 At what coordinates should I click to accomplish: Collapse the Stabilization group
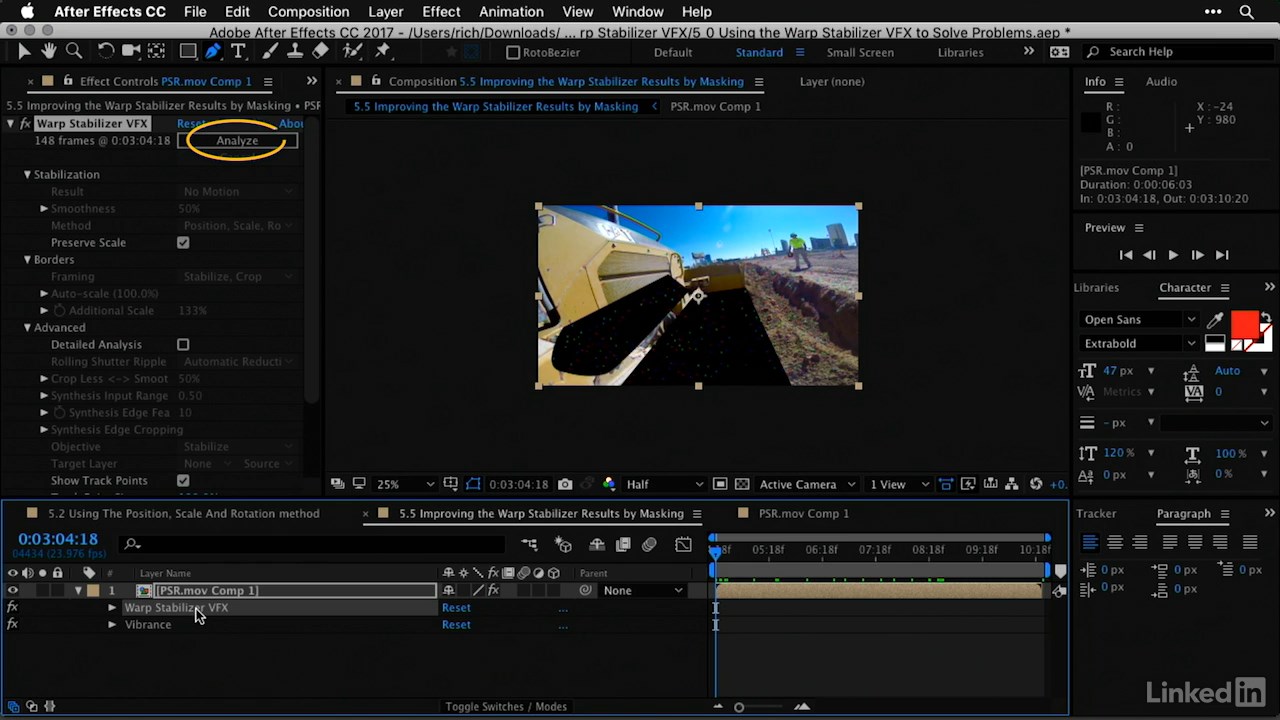tap(27, 174)
